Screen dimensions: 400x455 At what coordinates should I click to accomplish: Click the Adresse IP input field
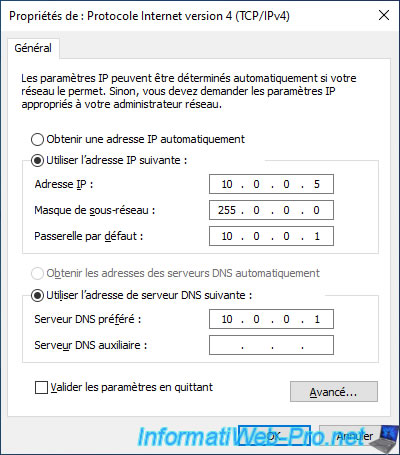click(271, 184)
